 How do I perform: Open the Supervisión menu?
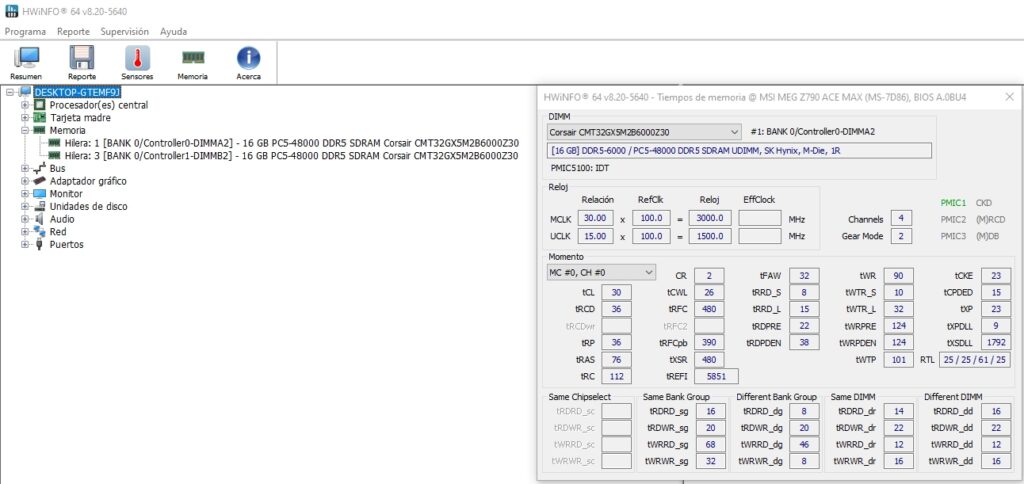(x=125, y=31)
